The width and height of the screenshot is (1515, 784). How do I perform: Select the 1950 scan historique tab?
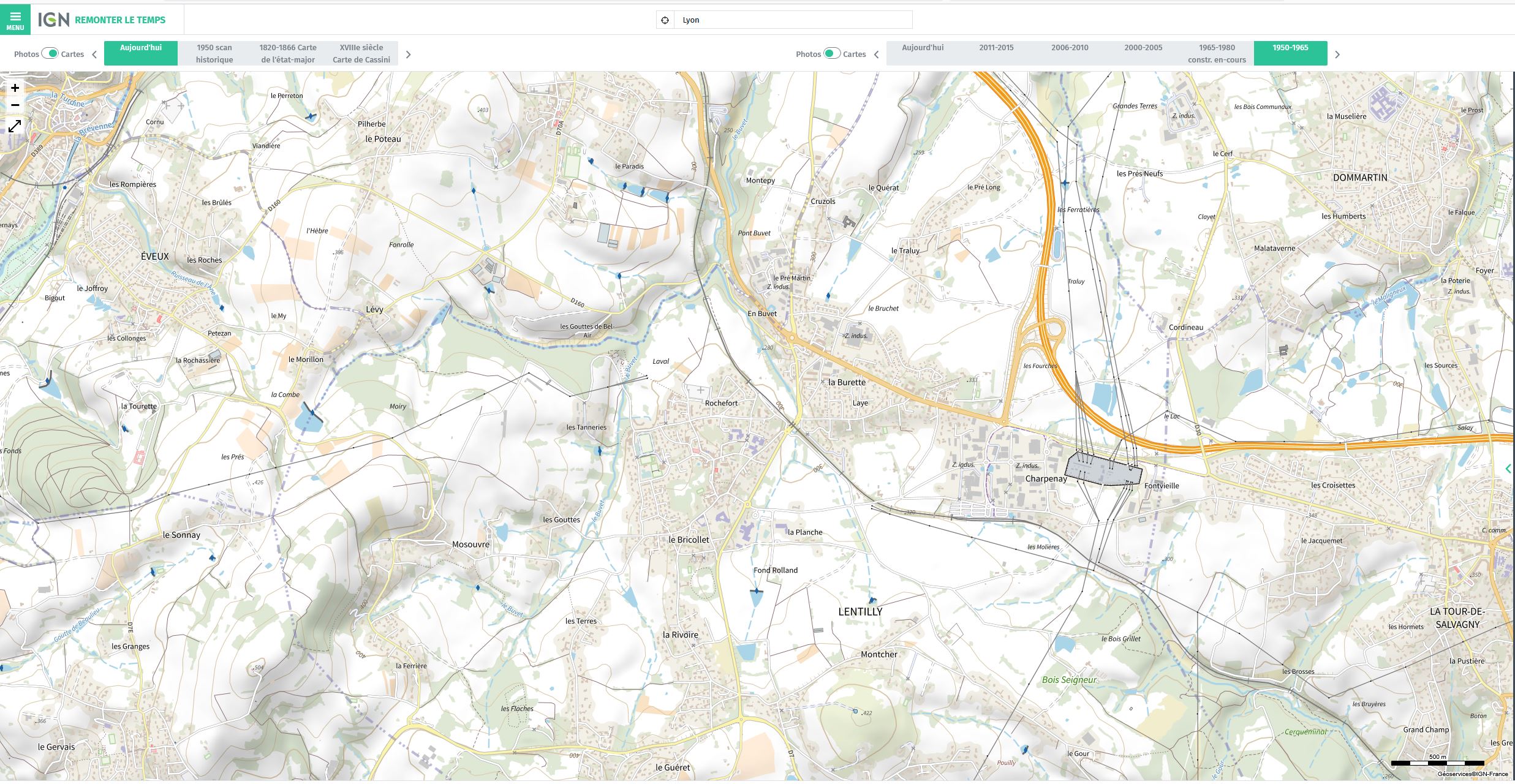[214, 53]
